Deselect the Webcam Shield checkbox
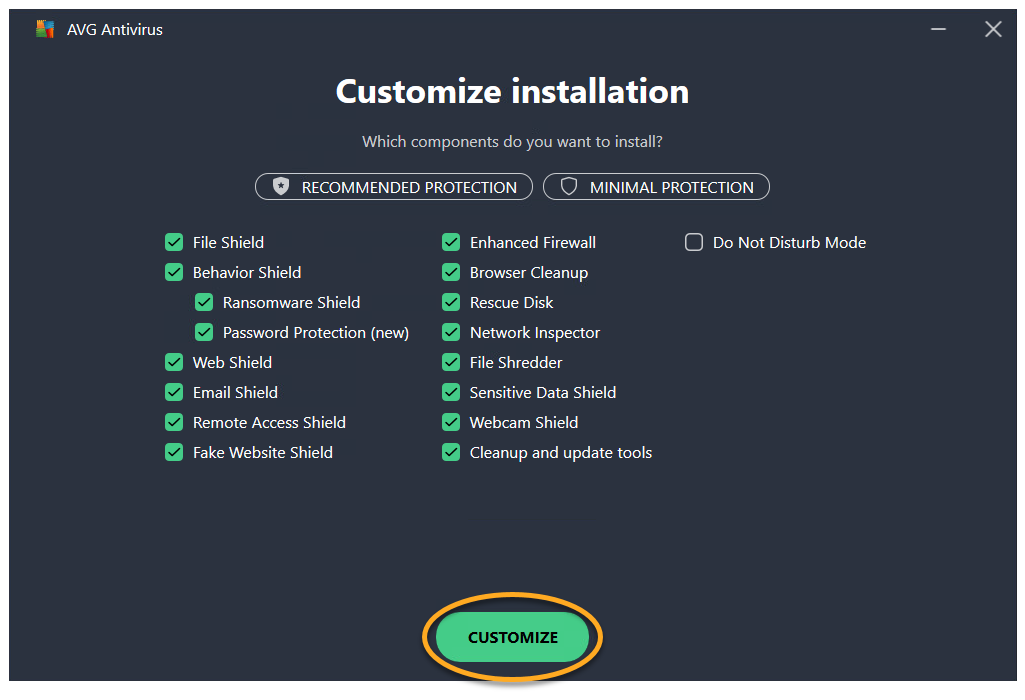The width and height of the screenshot is (1025, 700). click(x=451, y=422)
